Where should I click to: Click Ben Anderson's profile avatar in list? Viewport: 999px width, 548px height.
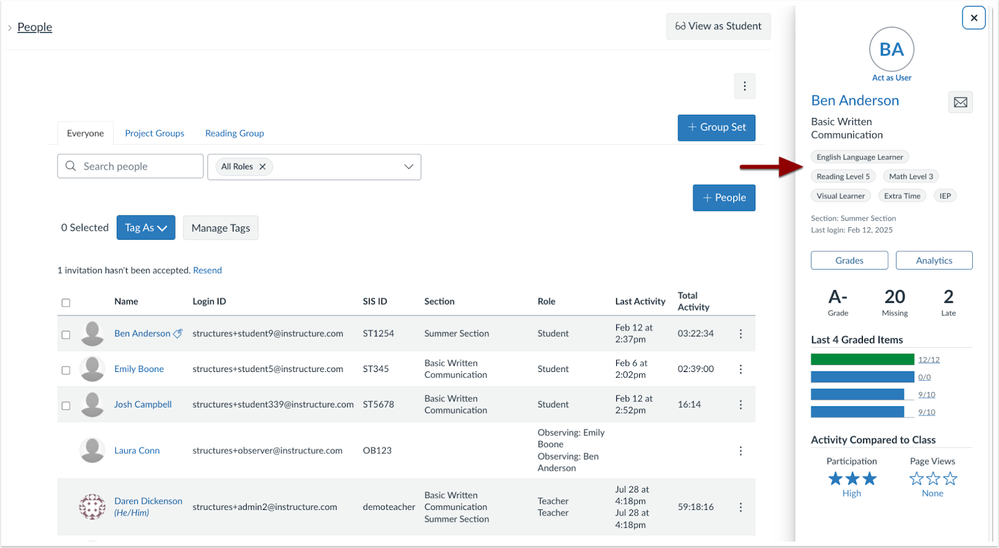coord(92,333)
